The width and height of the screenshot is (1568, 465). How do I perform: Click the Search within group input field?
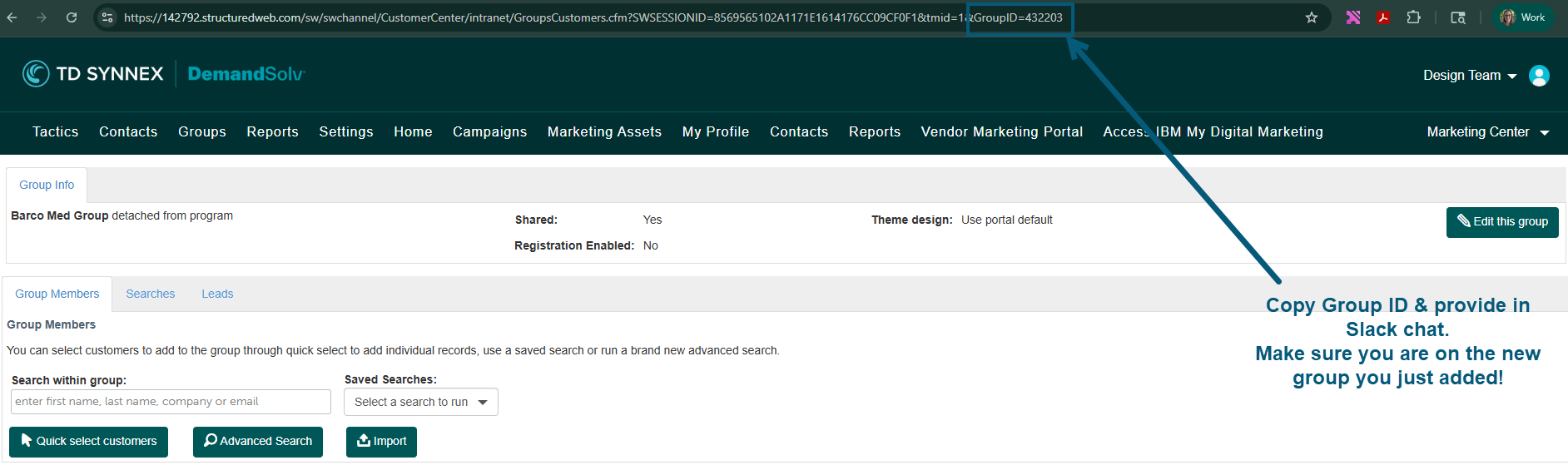[171, 402]
